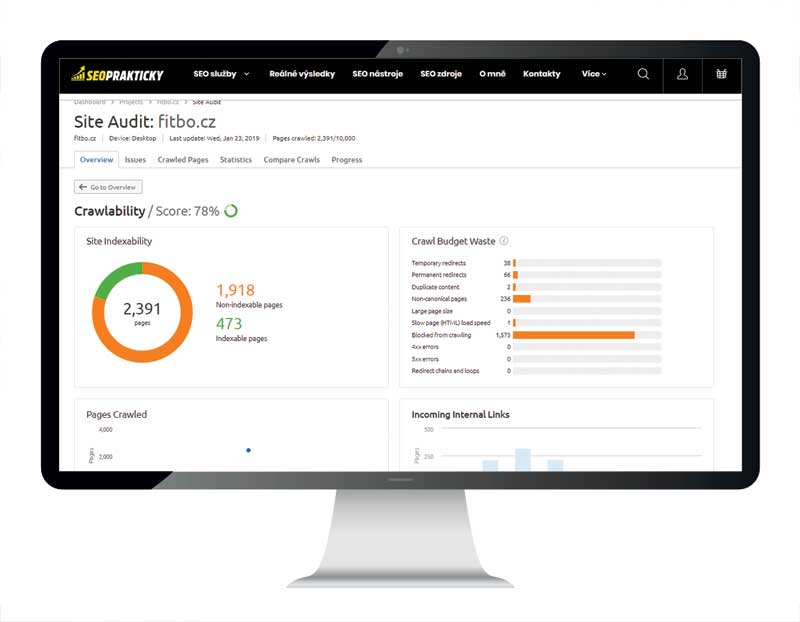
Task: Expand the Více dropdown menu
Action: click(594, 74)
